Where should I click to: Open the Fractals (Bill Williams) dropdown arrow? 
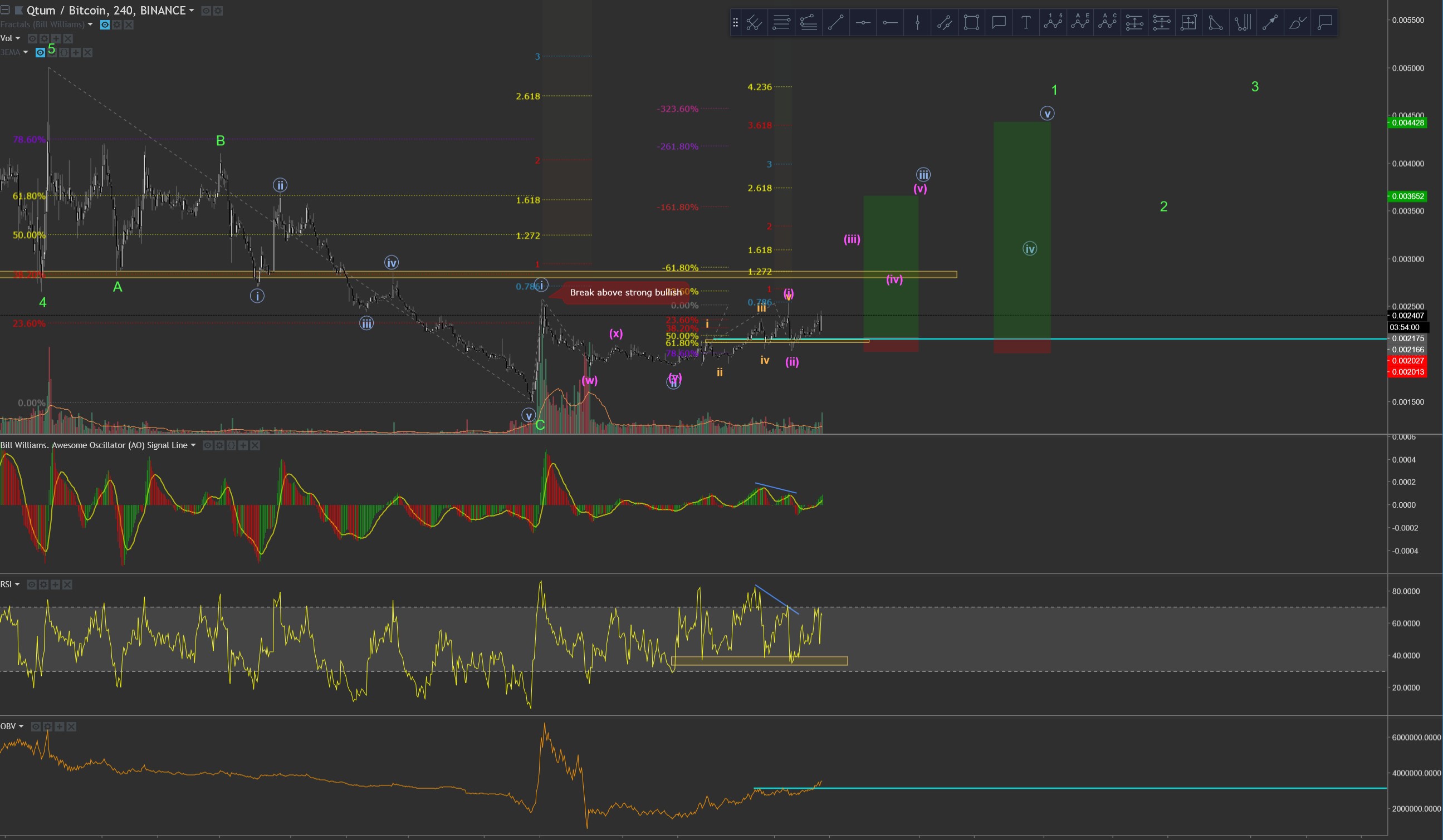click(x=90, y=24)
